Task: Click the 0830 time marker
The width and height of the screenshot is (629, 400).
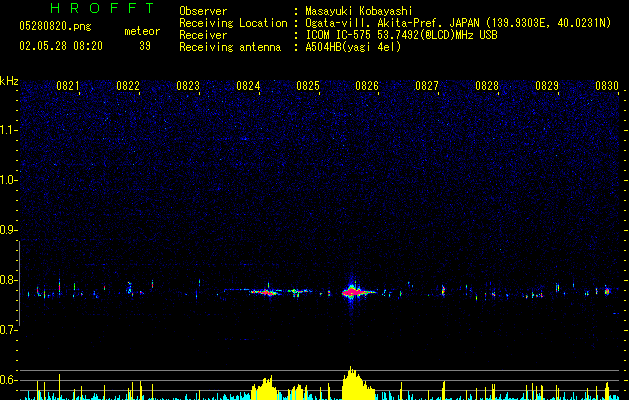Action: (607, 86)
